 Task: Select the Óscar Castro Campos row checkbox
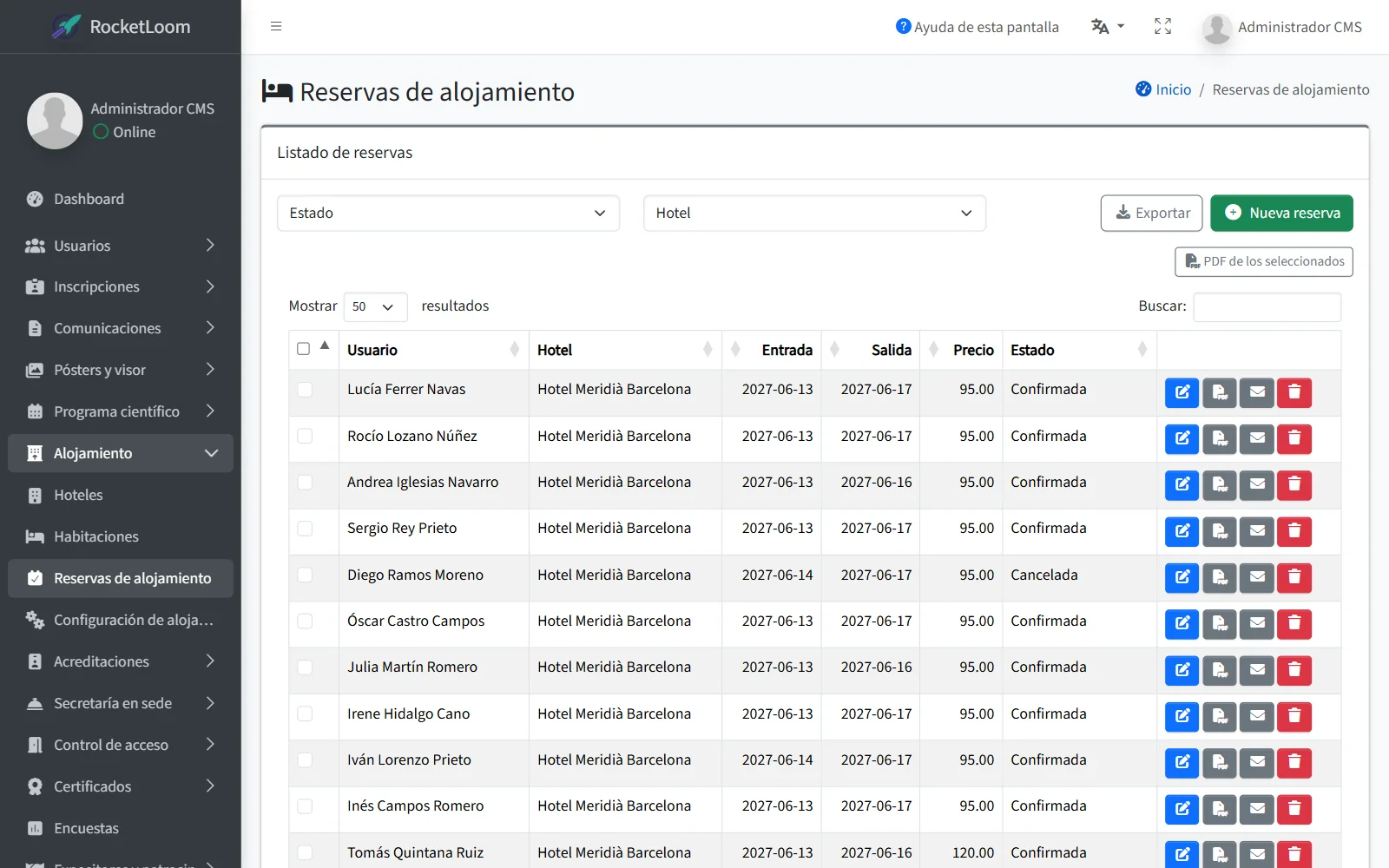(x=305, y=621)
